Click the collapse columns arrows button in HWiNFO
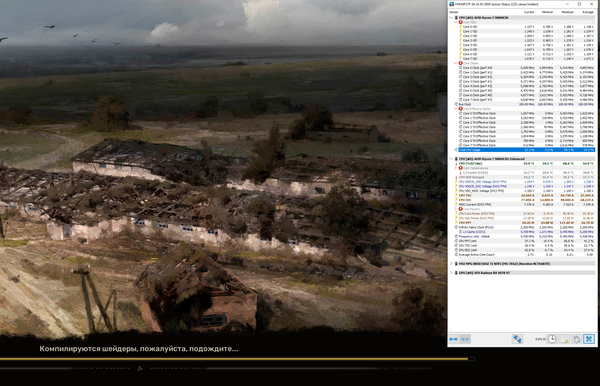The image size is (600, 386). [x=465, y=339]
